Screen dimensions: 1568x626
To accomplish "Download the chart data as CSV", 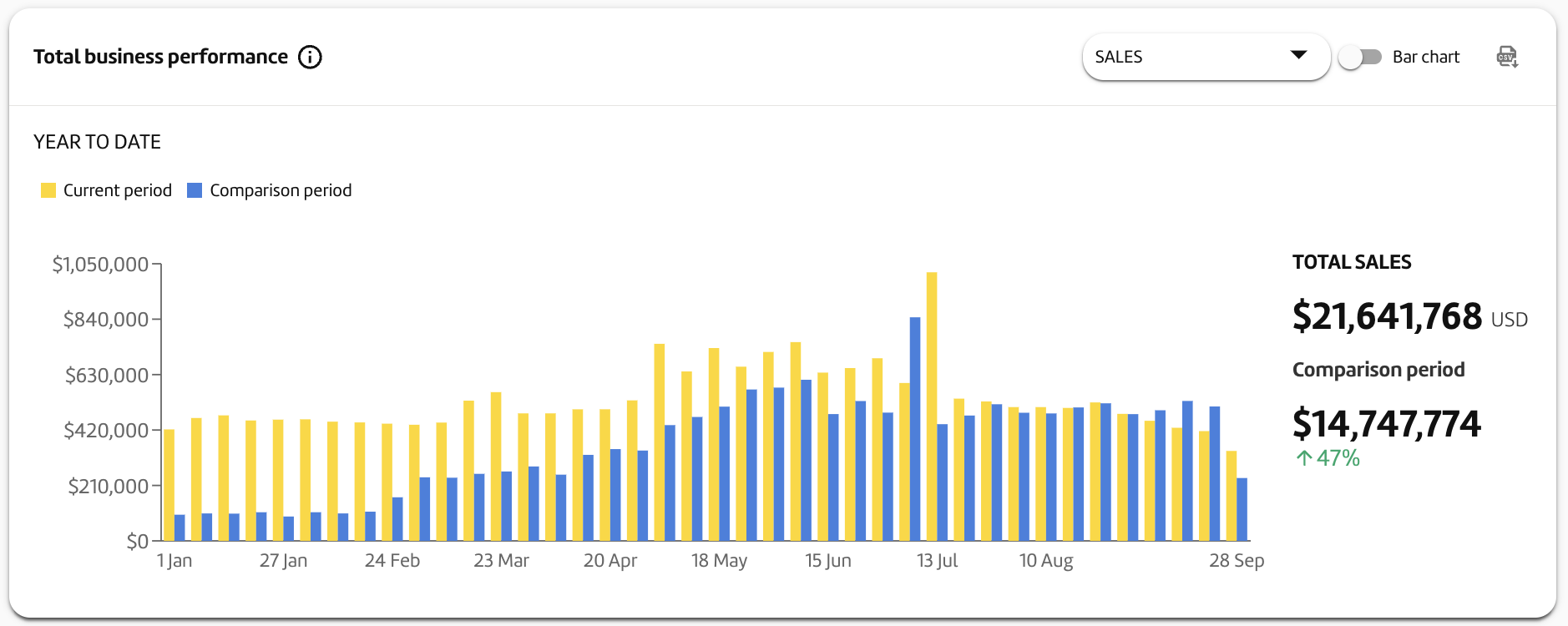I will 1506,57.
